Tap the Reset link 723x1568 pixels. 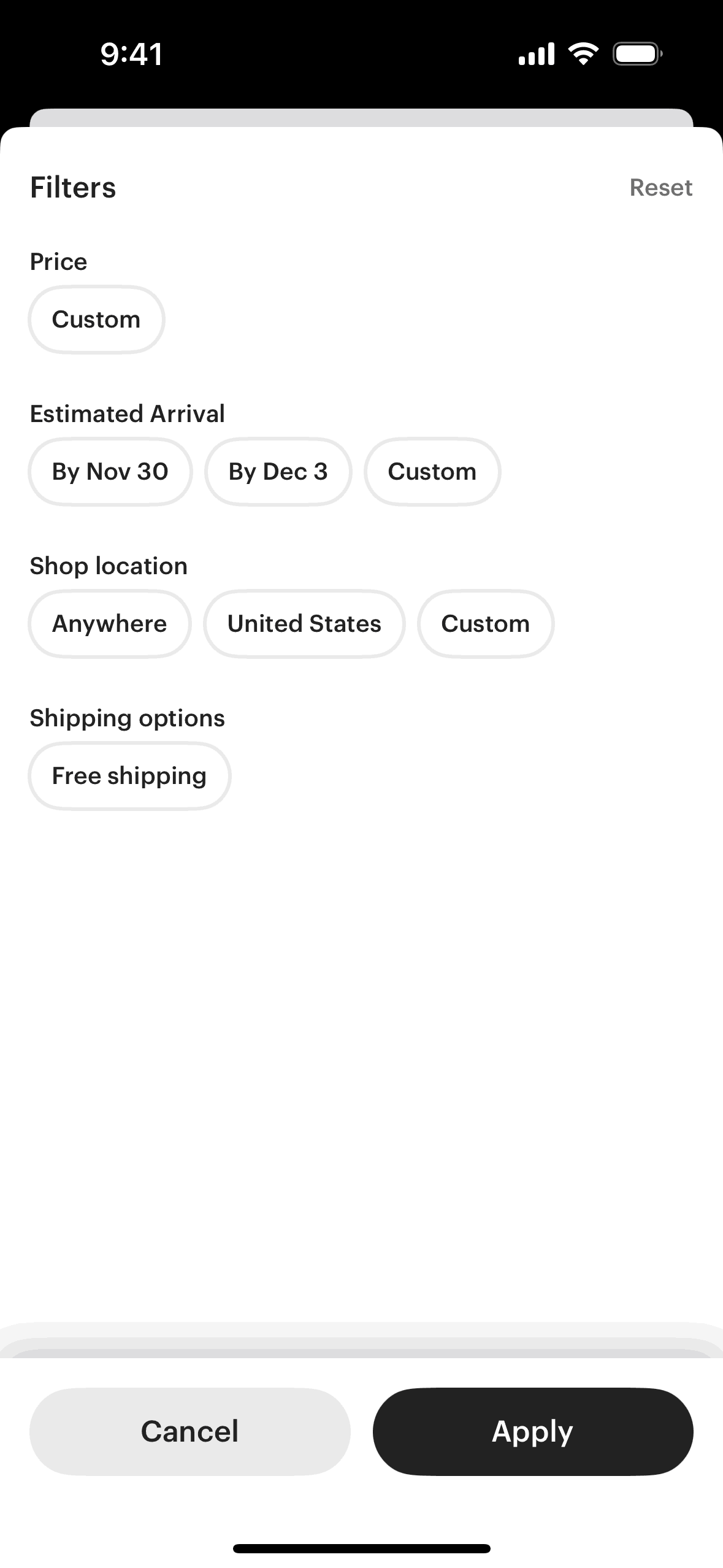click(660, 188)
